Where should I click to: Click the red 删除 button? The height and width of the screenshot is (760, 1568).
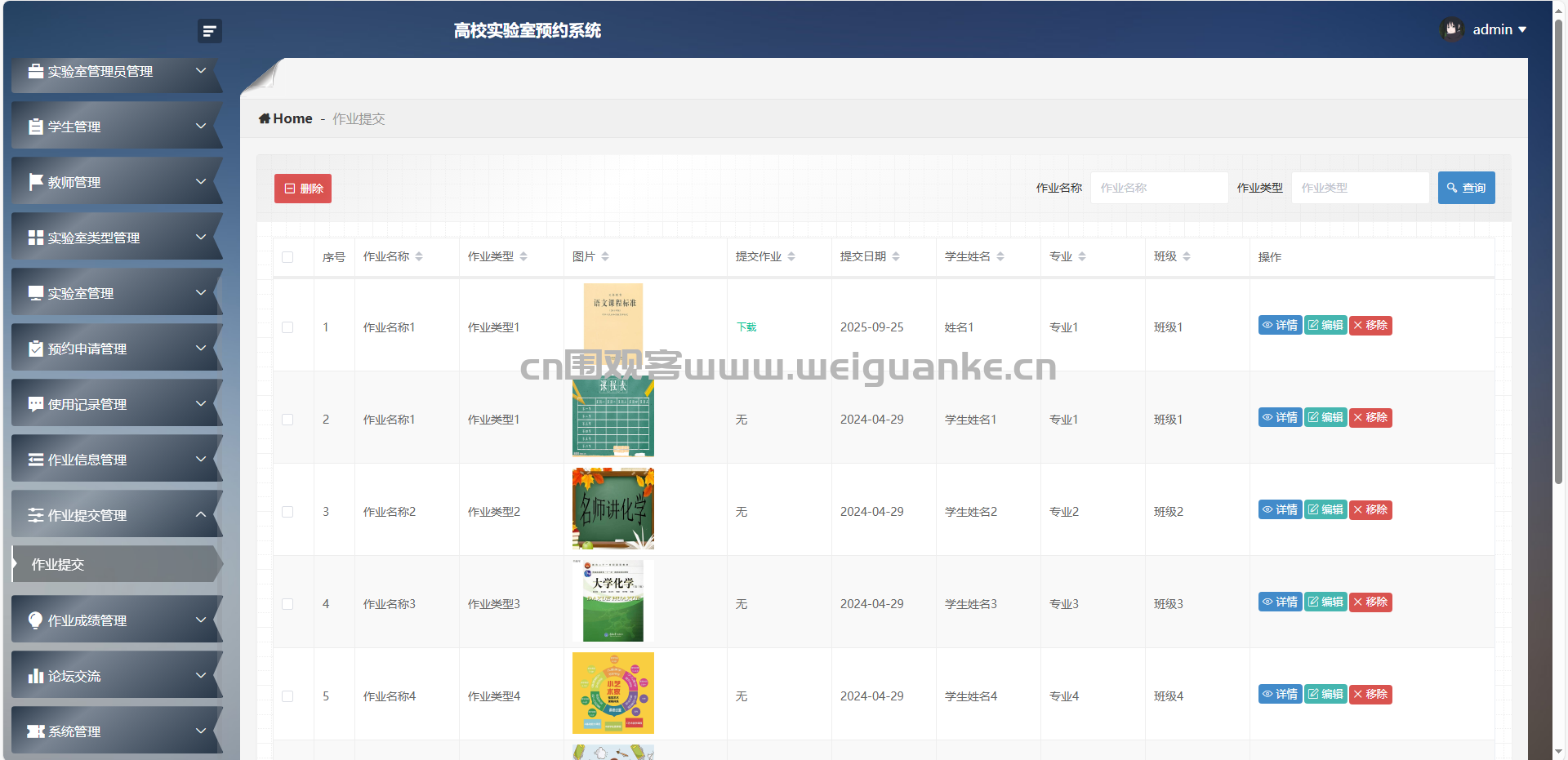303,189
